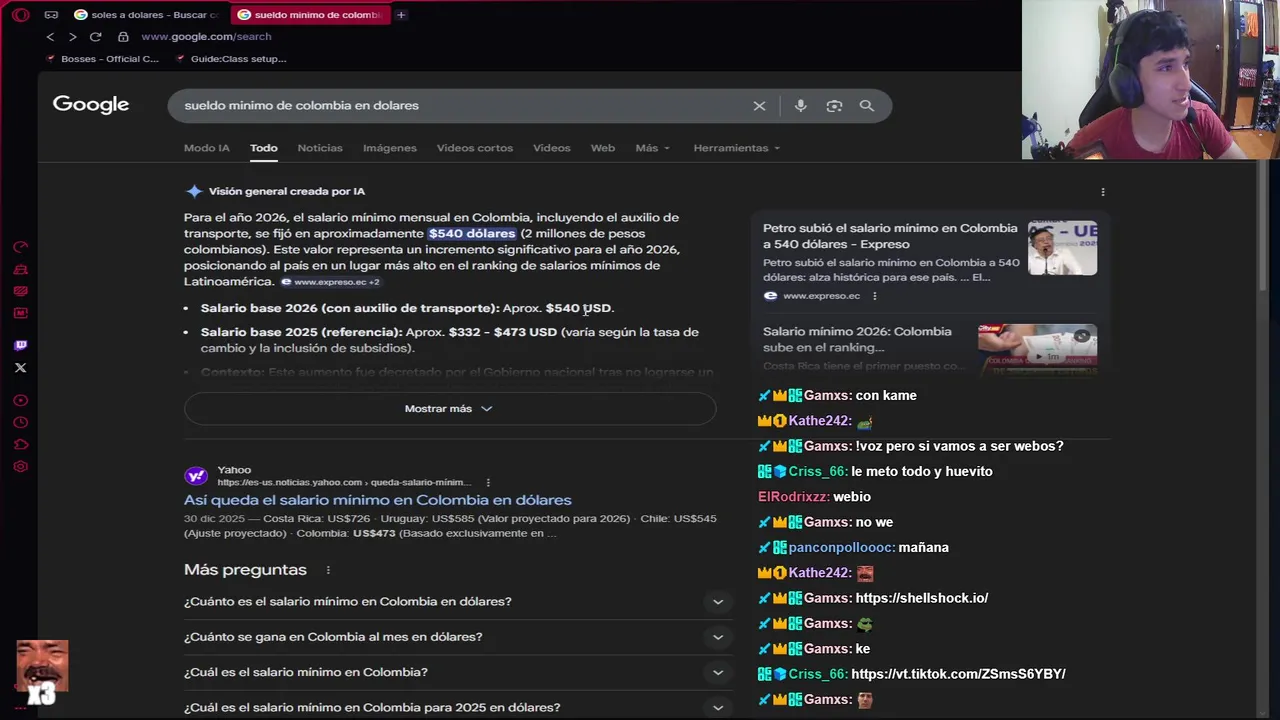
Task: Click the browser address bar URL
Action: [x=206, y=37]
